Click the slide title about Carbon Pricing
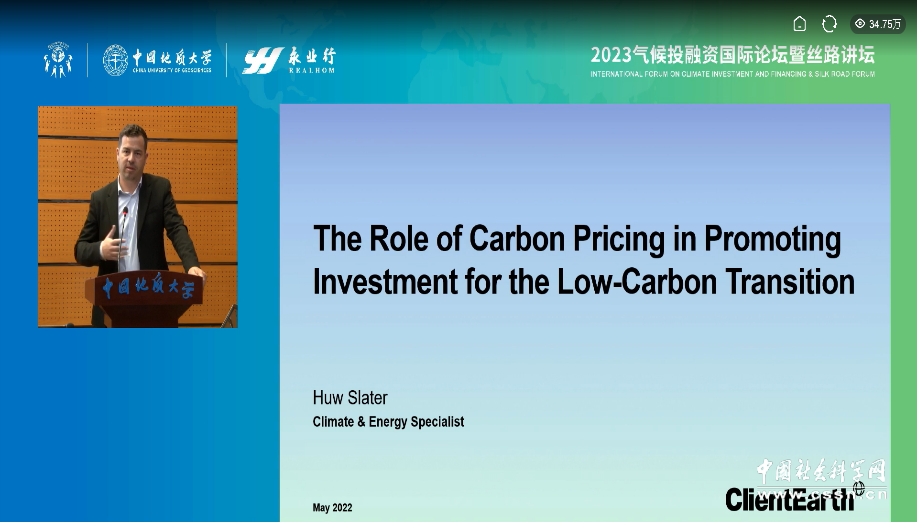Viewport: 917px width, 522px height. (584, 261)
